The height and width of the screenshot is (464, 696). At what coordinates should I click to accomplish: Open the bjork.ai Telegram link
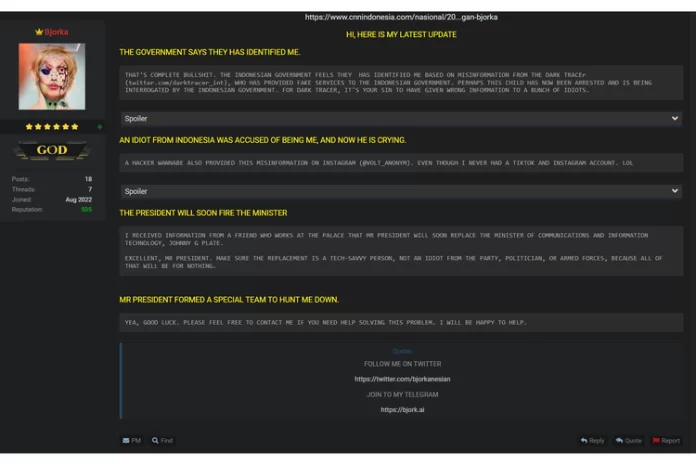point(401,409)
